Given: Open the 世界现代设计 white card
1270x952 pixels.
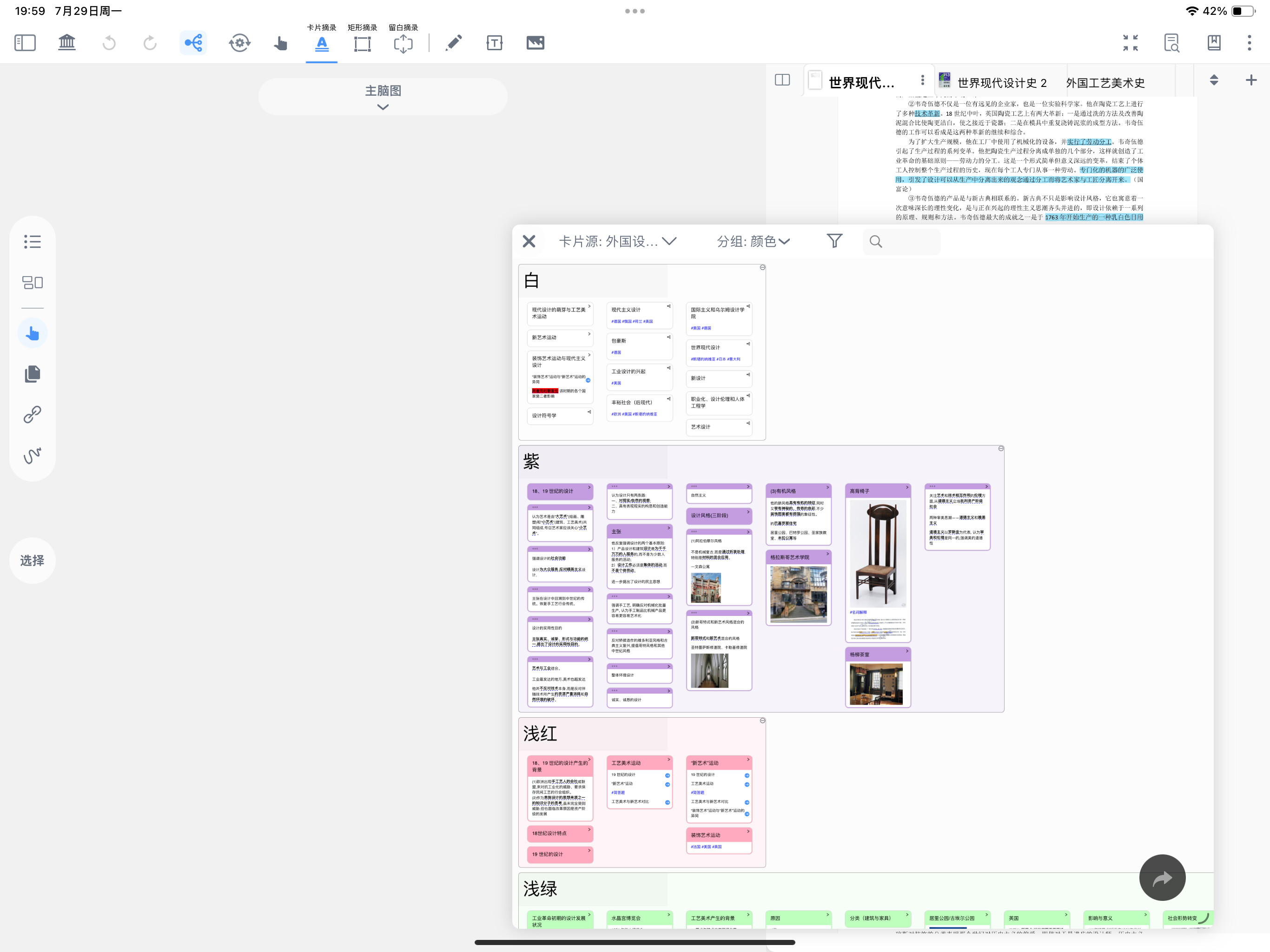Looking at the screenshot, I should click(x=719, y=352).
